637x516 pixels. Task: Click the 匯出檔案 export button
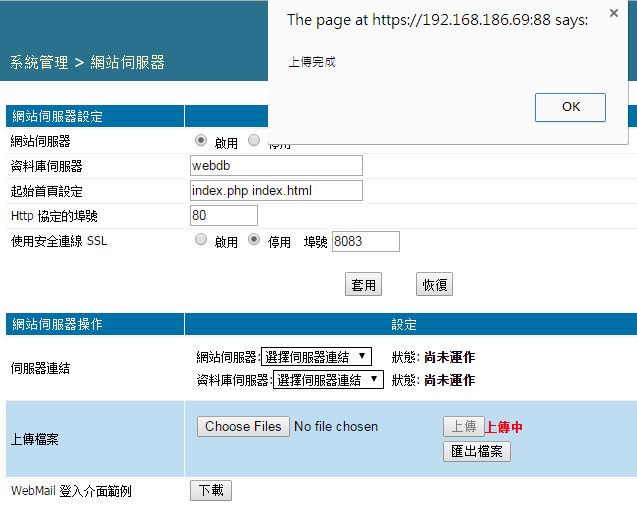[x=477, y=452]
